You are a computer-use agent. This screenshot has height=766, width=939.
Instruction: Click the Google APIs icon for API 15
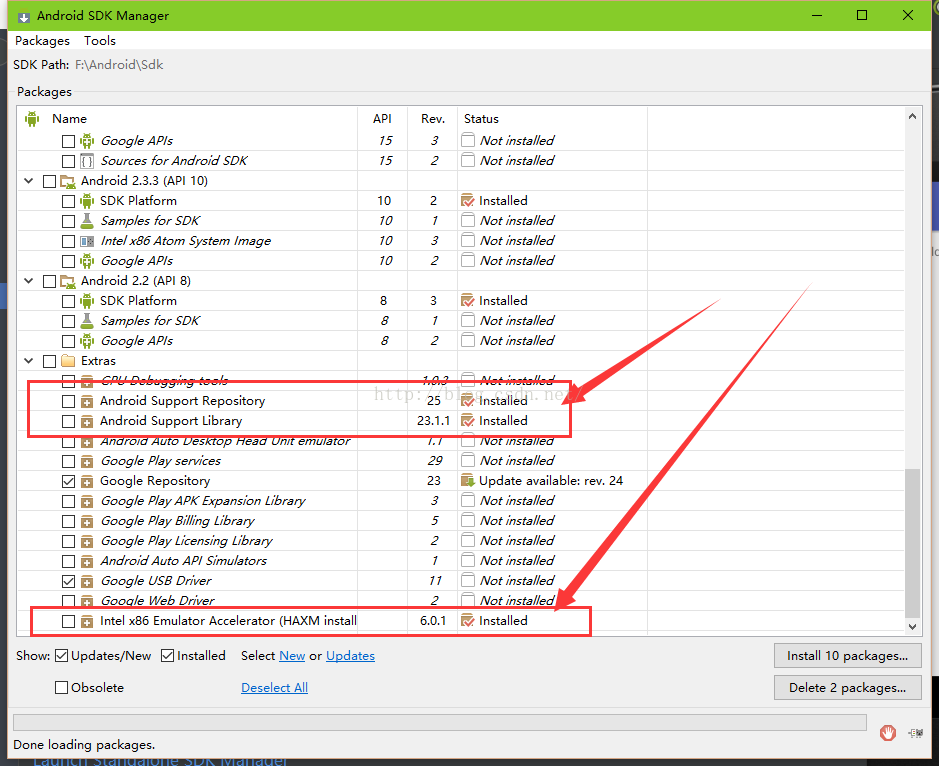(x=87, y=141)
